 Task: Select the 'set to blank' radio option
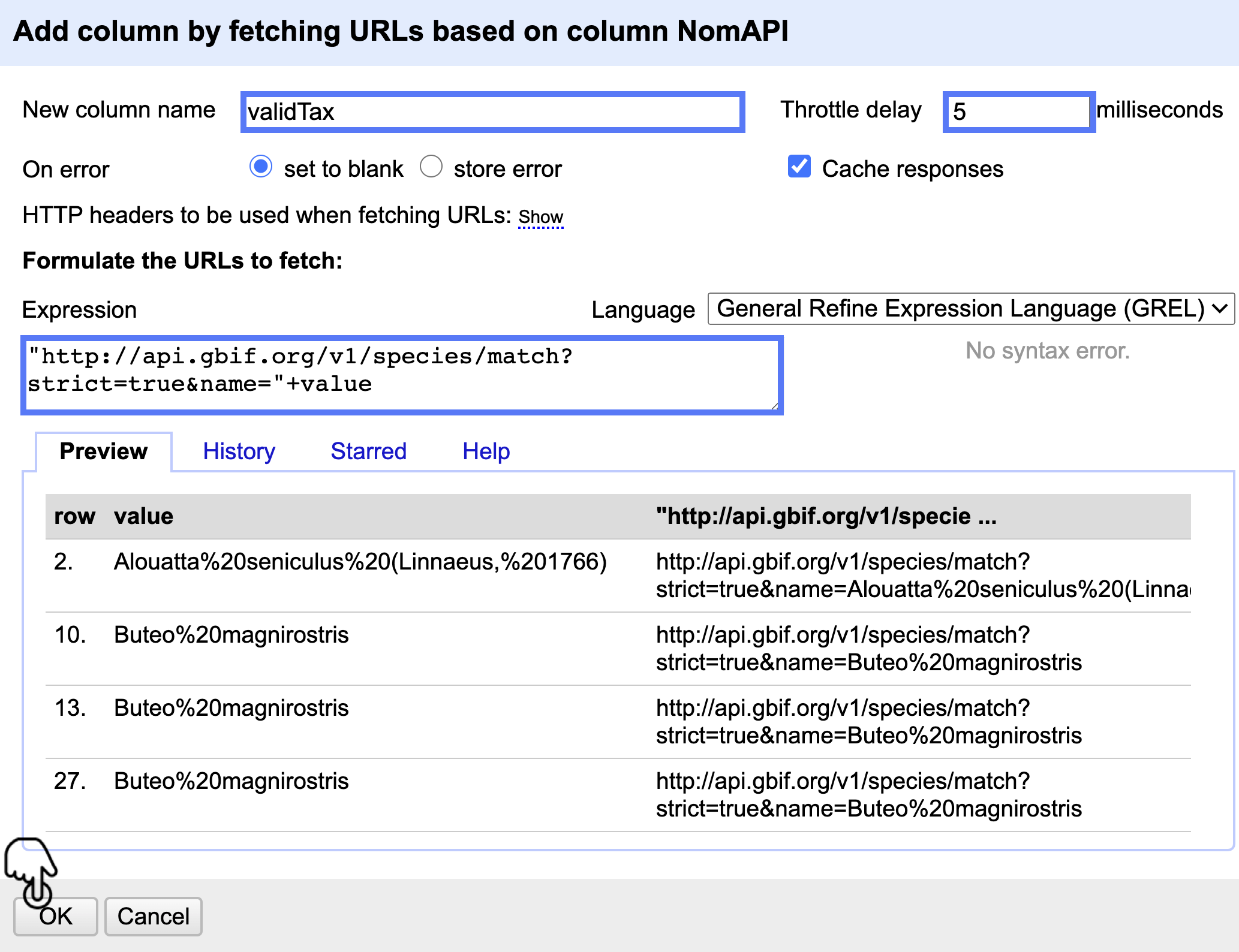click(x=261, y=167)
